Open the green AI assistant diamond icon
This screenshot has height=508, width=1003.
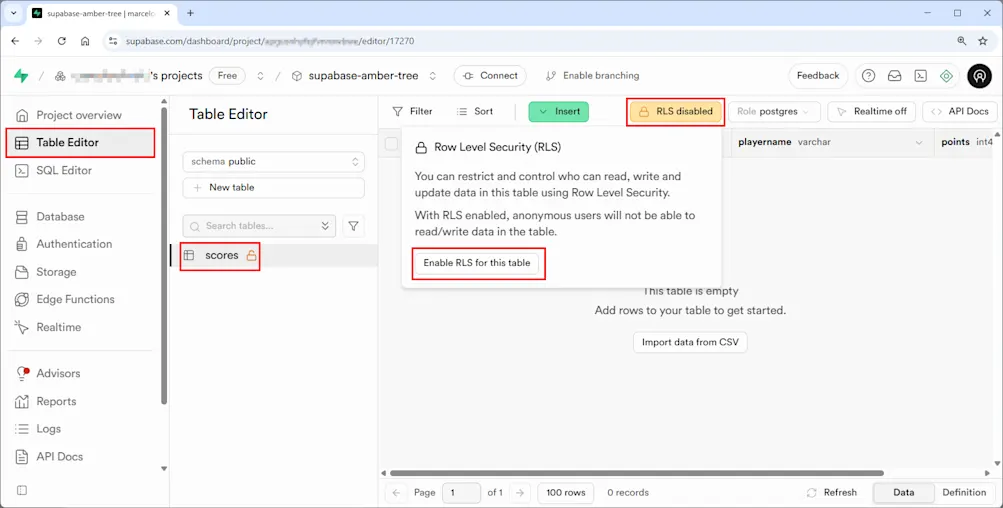coord(946,75)
